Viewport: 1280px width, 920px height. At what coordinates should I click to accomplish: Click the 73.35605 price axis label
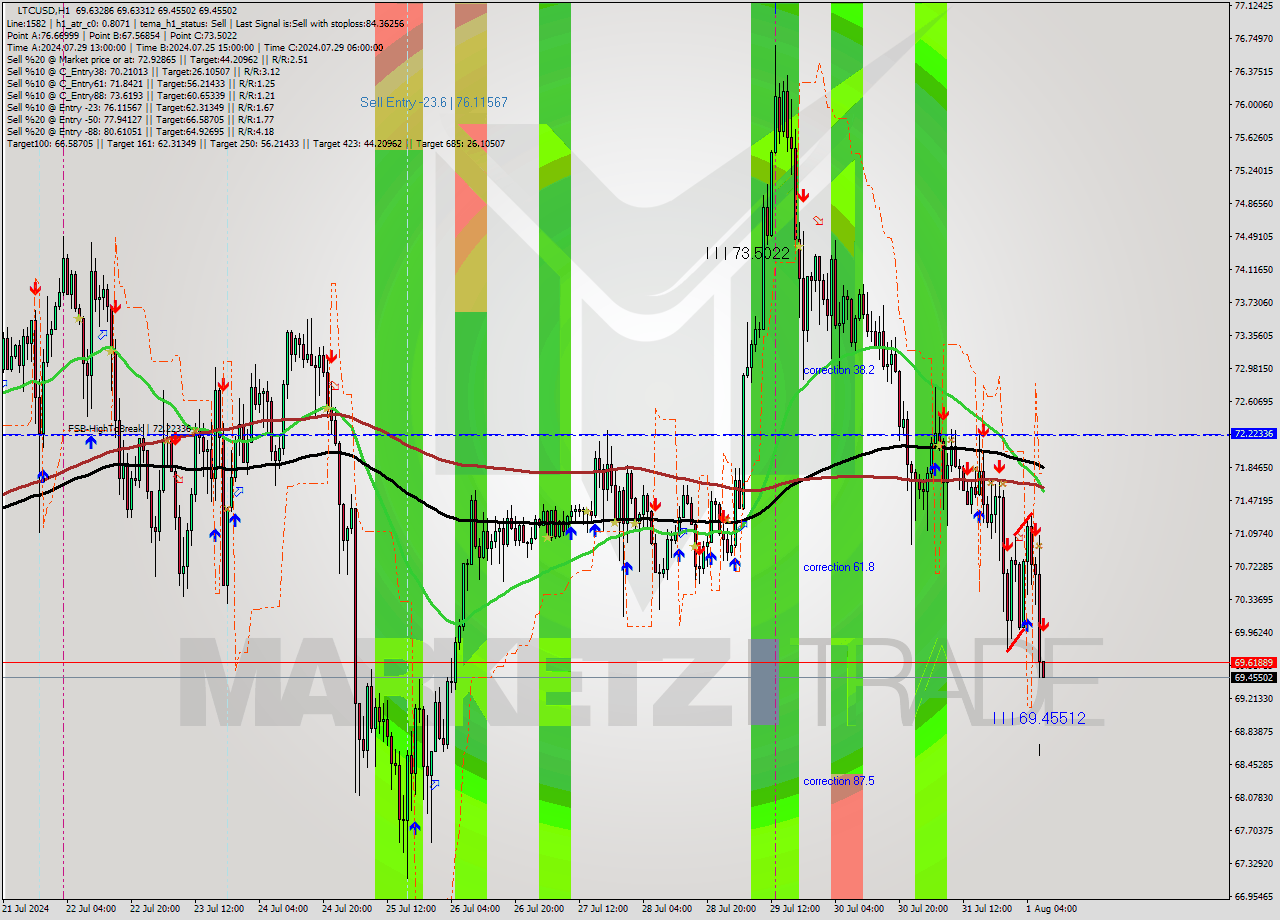pyautogui.click(x=1254, y=336)
